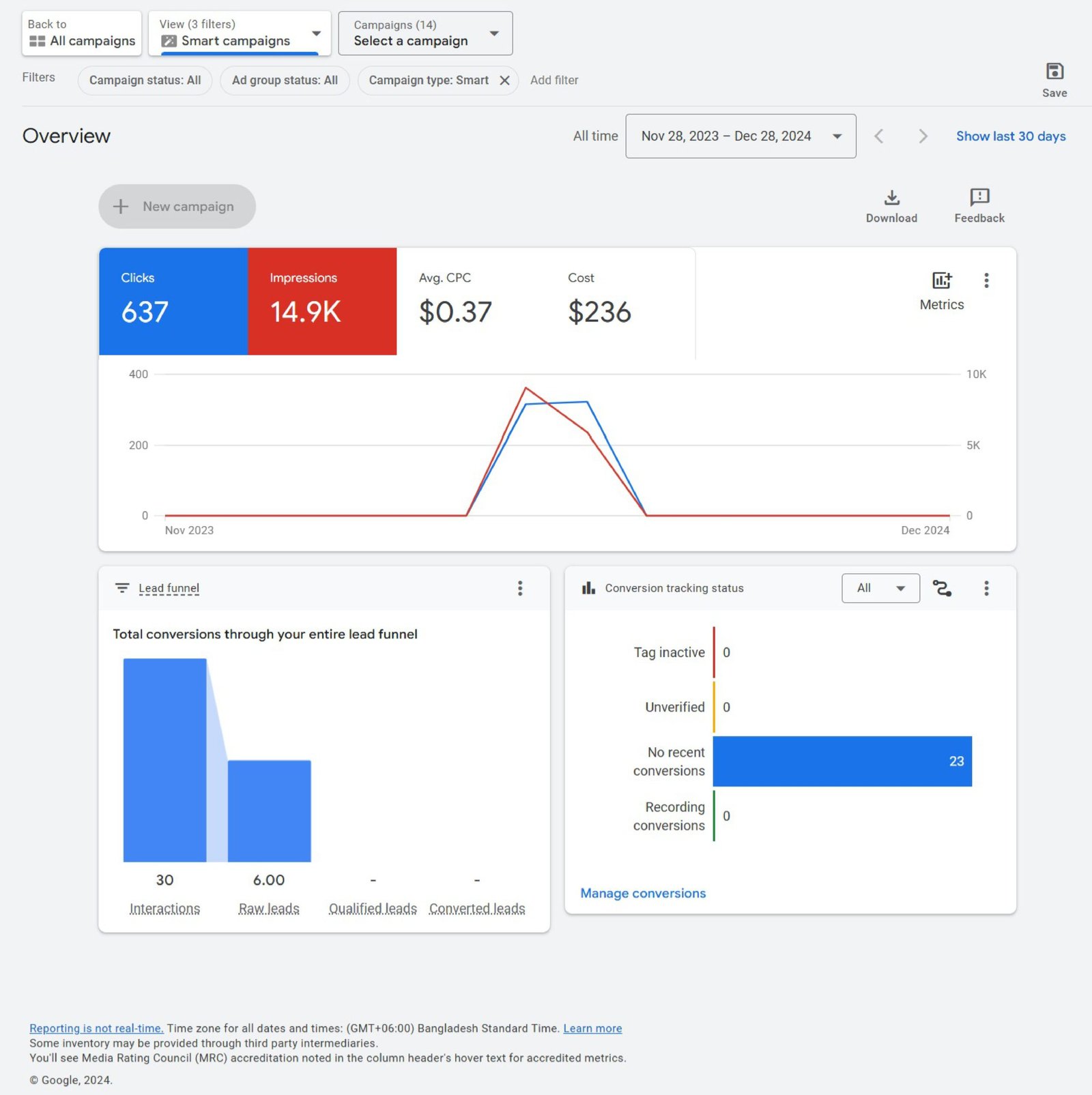The height and width of the screenshot is (1095, 1092).
Task: Open the Feedback dialog
Action: click(979, 206)
